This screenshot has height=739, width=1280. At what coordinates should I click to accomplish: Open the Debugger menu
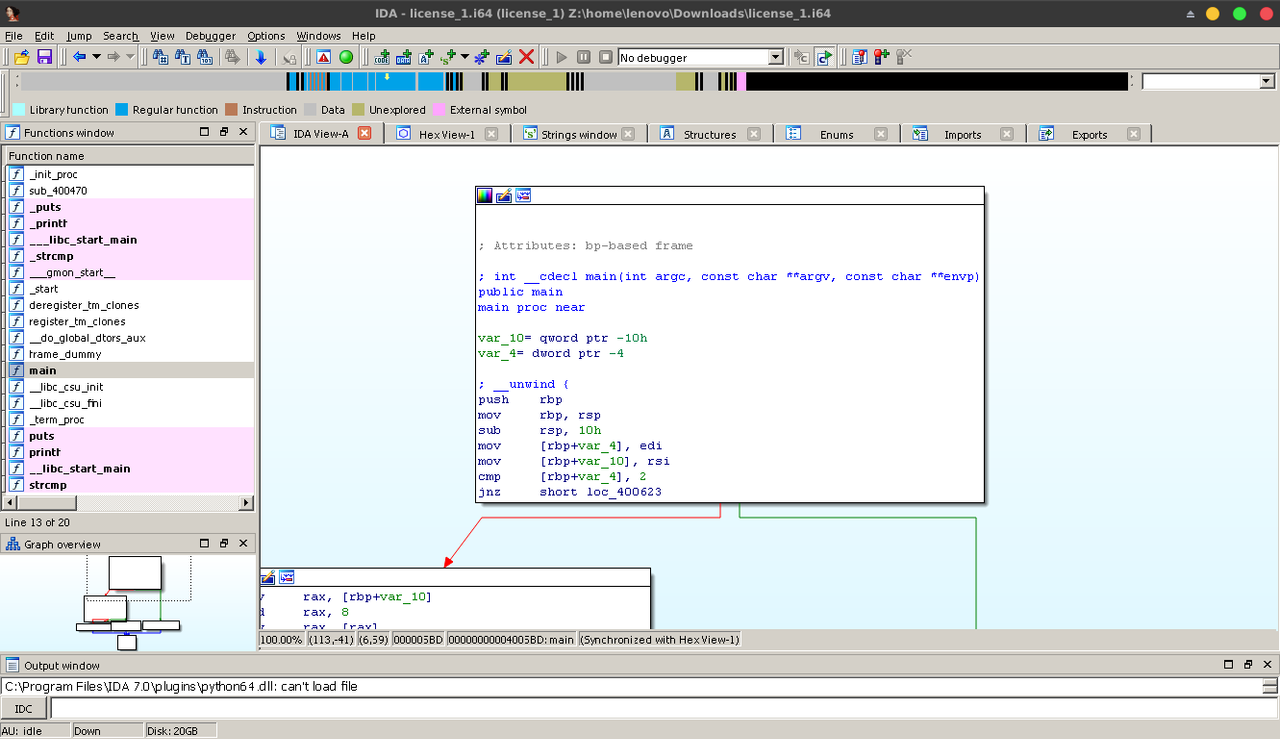(210, 36)
